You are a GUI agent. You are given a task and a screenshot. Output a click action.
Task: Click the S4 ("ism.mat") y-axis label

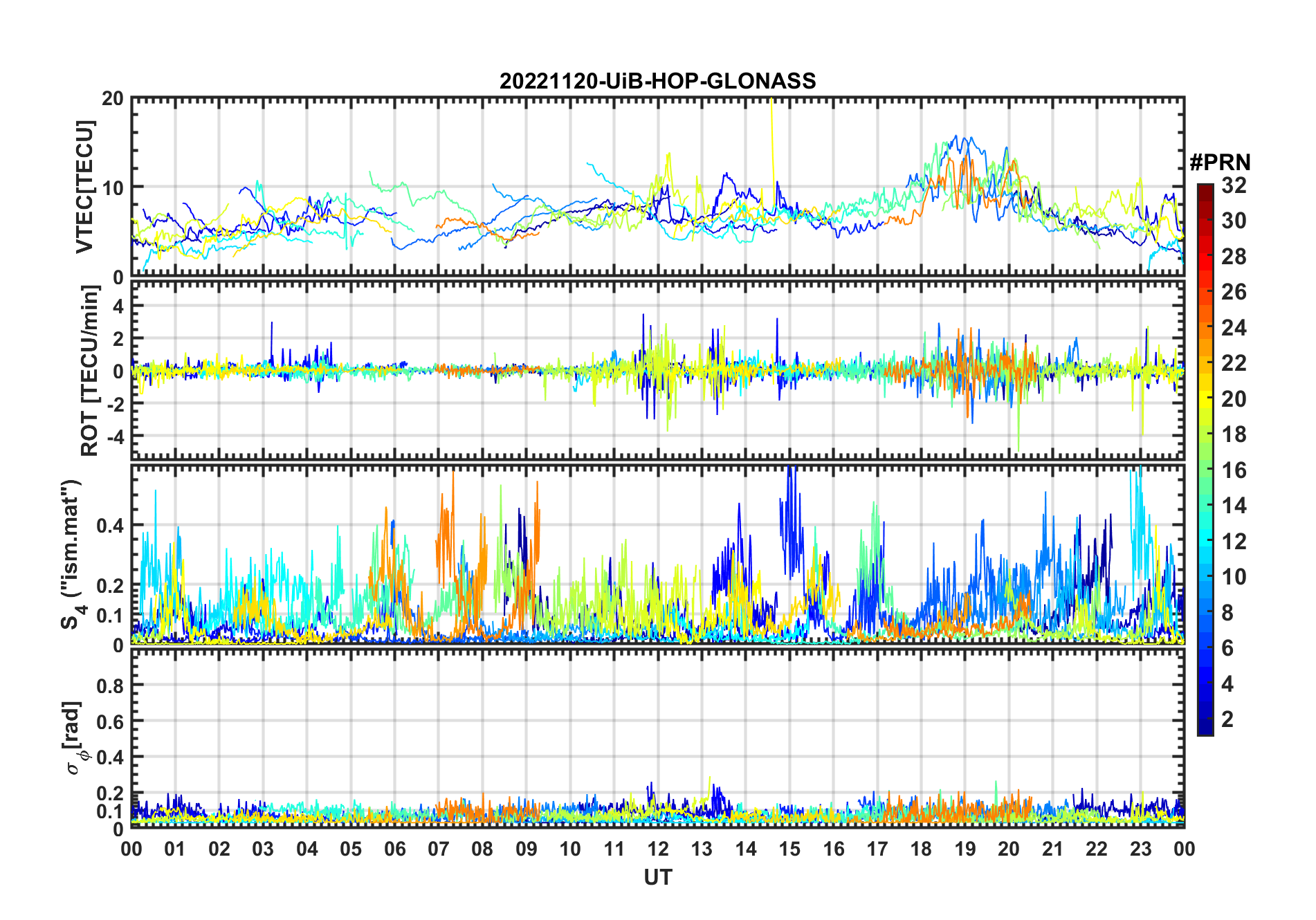(x=73, y=555)
